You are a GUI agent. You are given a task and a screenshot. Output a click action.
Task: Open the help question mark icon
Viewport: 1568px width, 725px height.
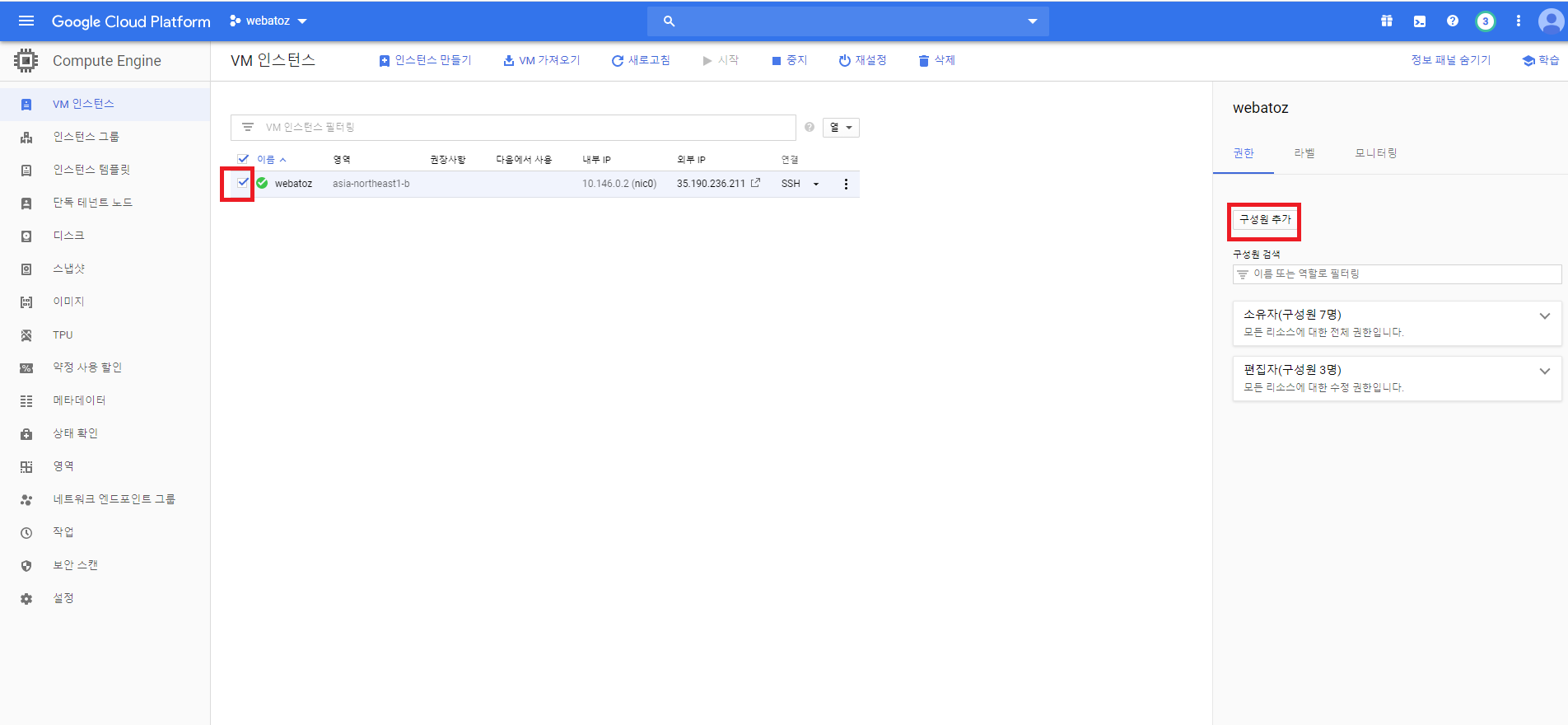(1453, 21)
